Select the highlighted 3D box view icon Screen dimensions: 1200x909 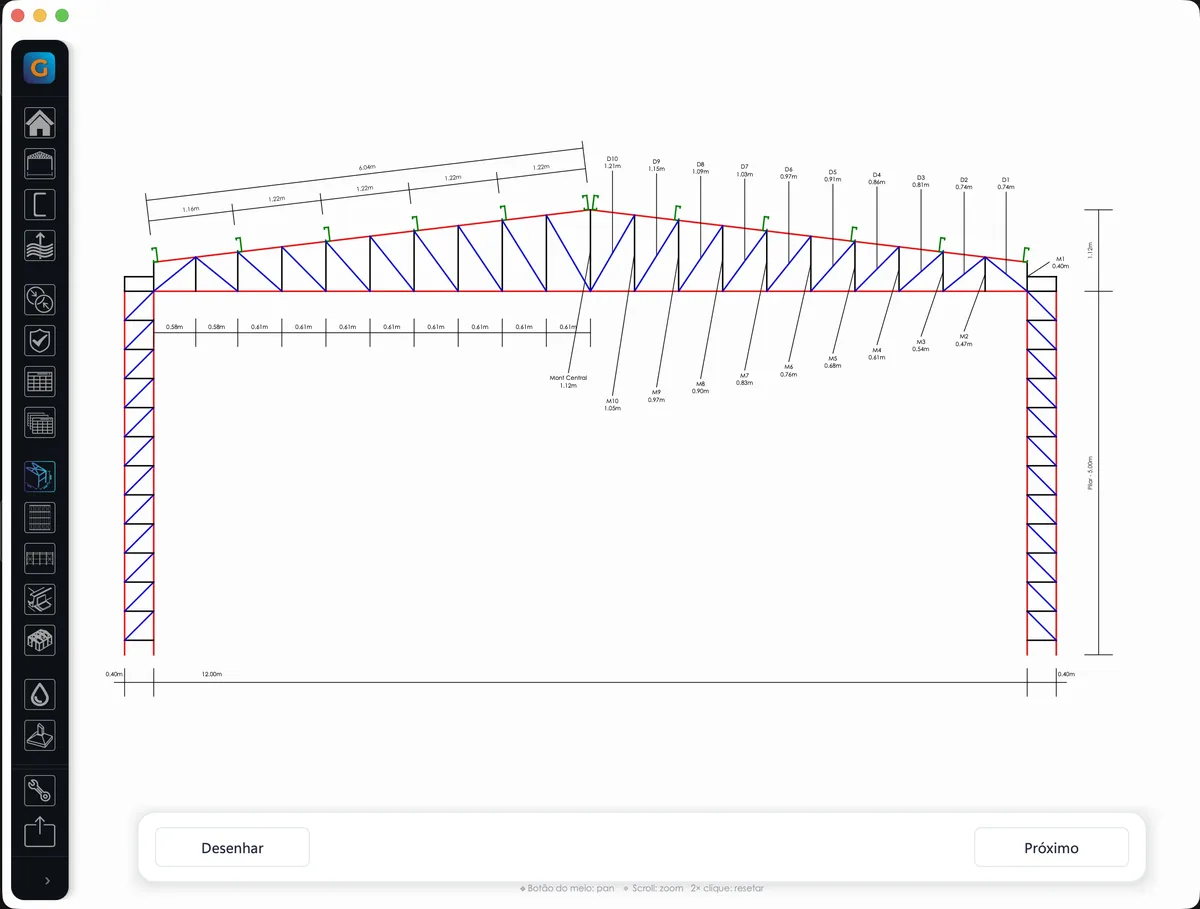[x=40, y=476]
